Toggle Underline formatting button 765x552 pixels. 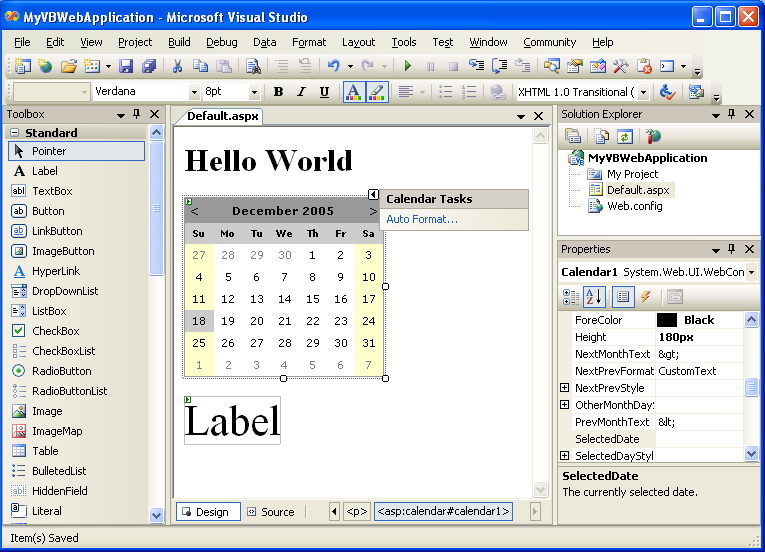tap(324, 92)
